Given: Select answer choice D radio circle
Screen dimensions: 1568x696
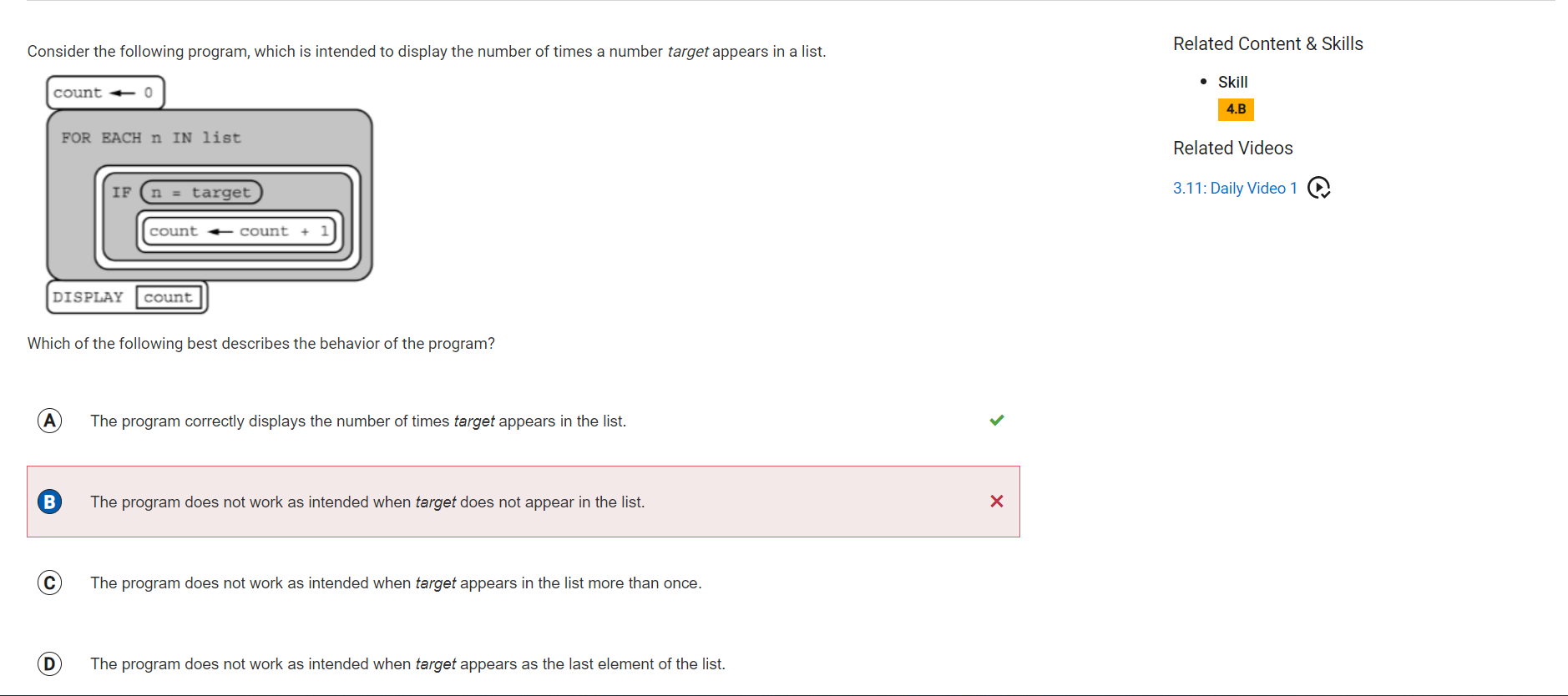Looking at the screenshot, I should click(x=50, y=663).
